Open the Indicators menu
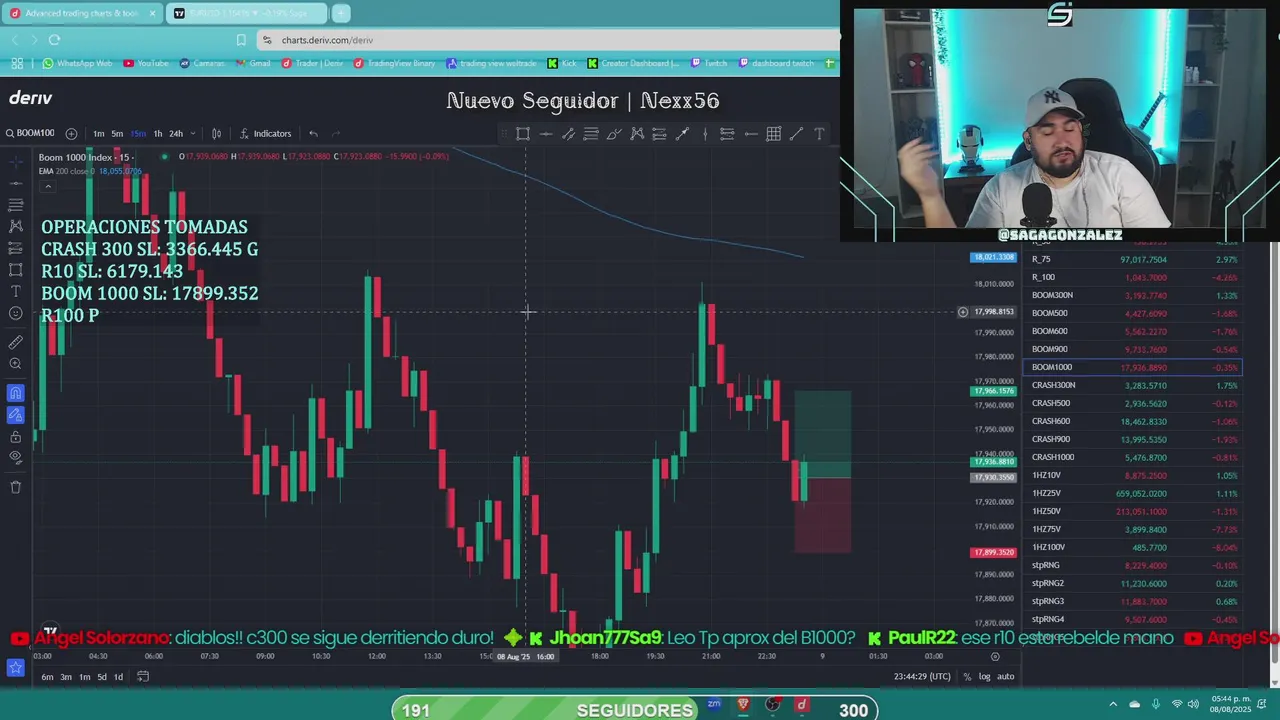The height and width of the screenshot is (720, 1280). click(x=265, y=134)
